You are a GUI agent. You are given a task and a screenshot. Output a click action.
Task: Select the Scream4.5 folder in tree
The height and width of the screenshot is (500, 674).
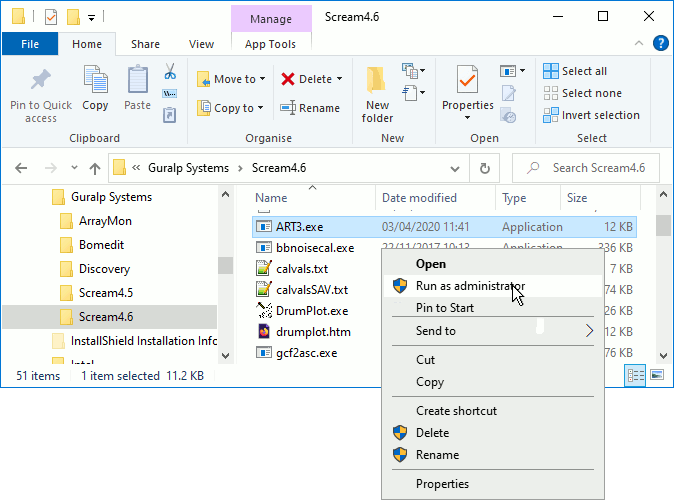point(106,293)
